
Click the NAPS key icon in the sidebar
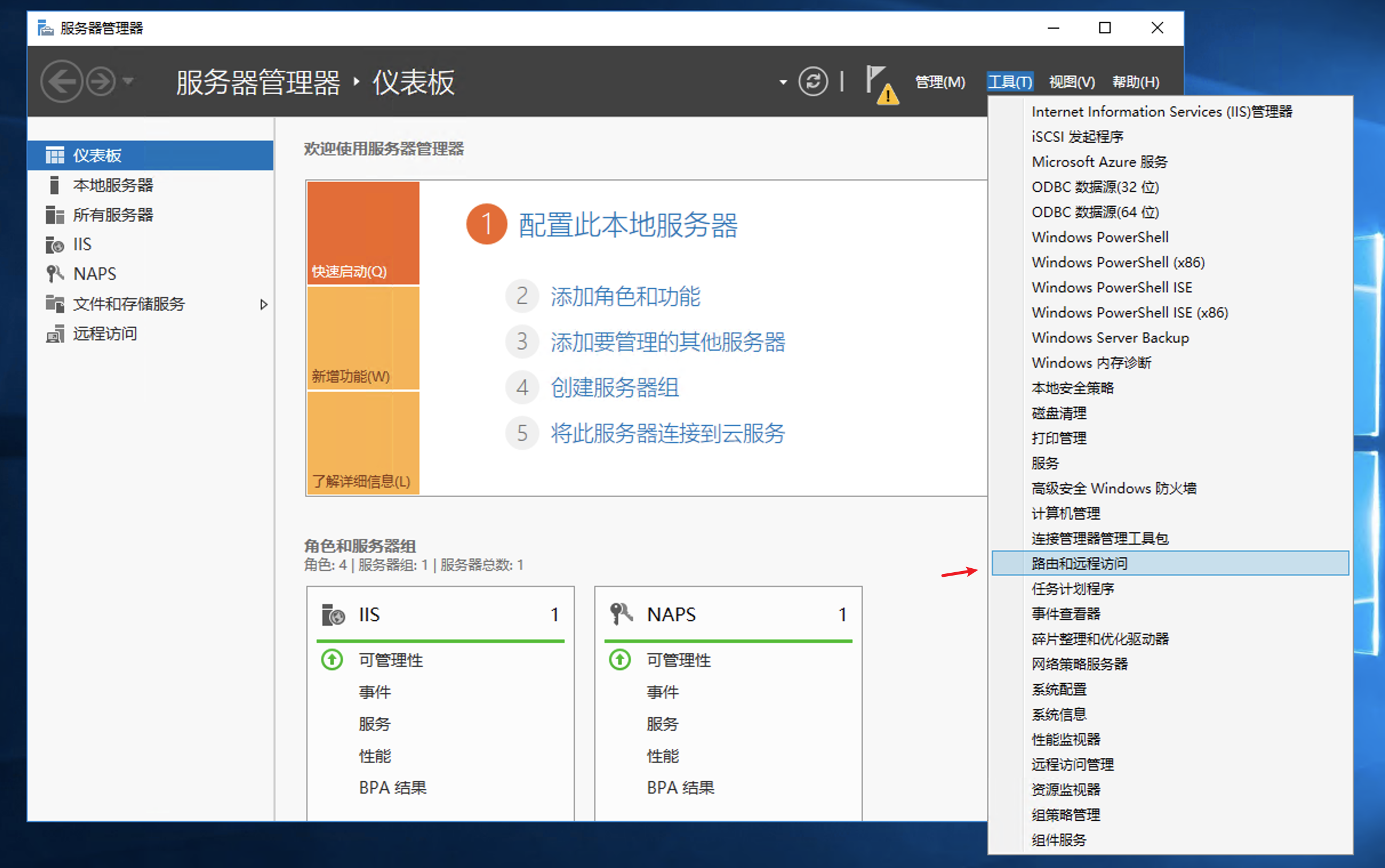54,274
